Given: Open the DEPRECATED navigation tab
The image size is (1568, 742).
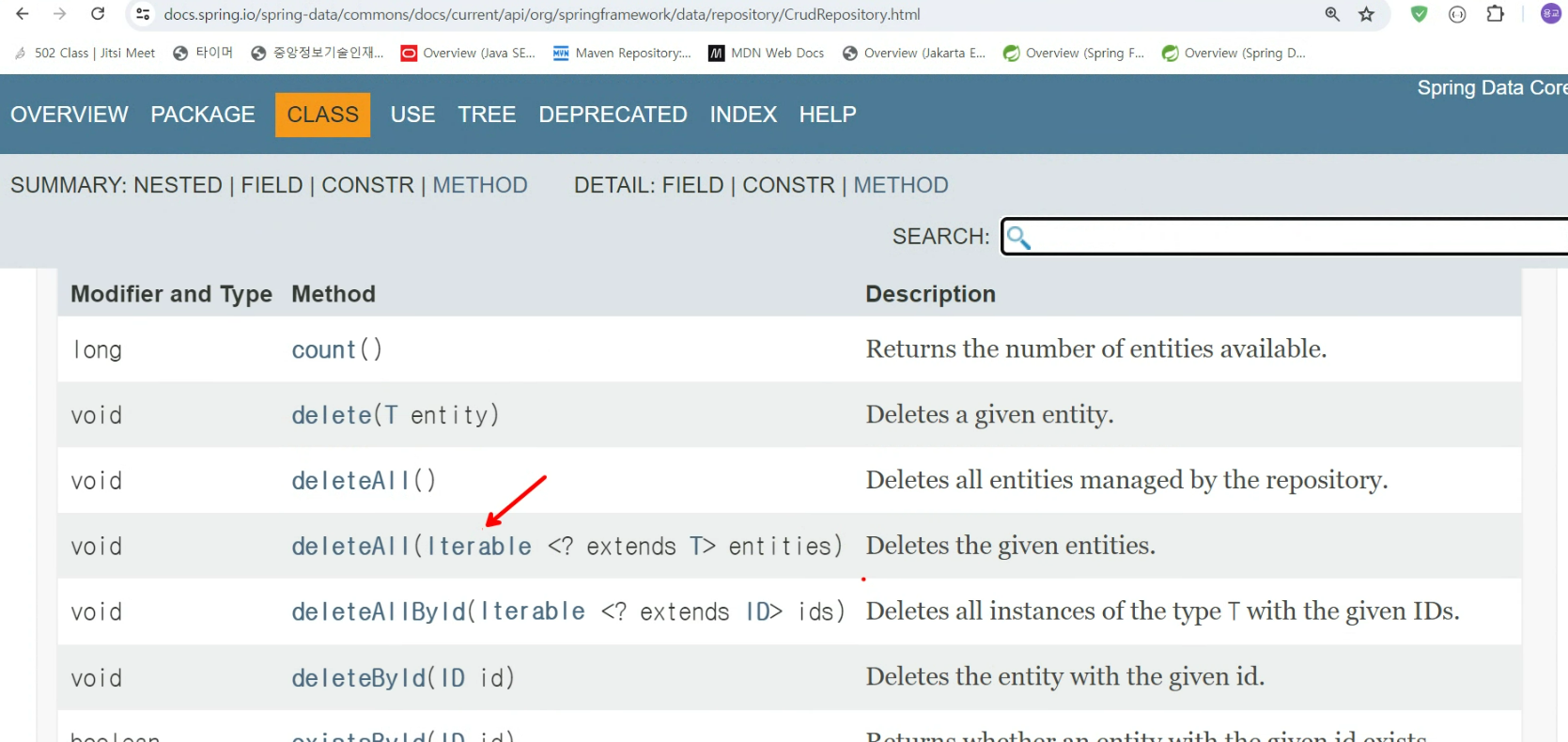Looking at the screenshot, I should point(613,115).
